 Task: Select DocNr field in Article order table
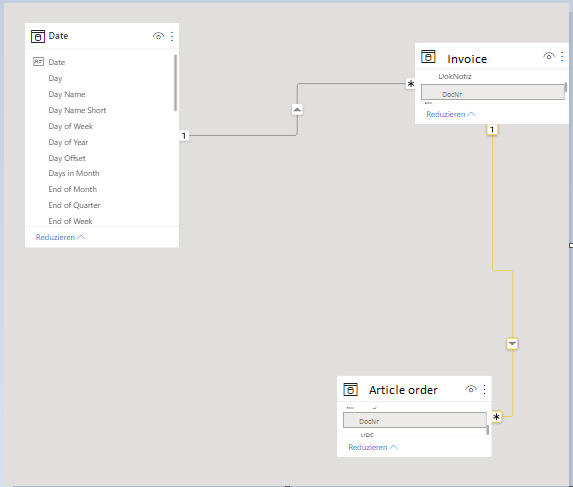click(414, 420)
